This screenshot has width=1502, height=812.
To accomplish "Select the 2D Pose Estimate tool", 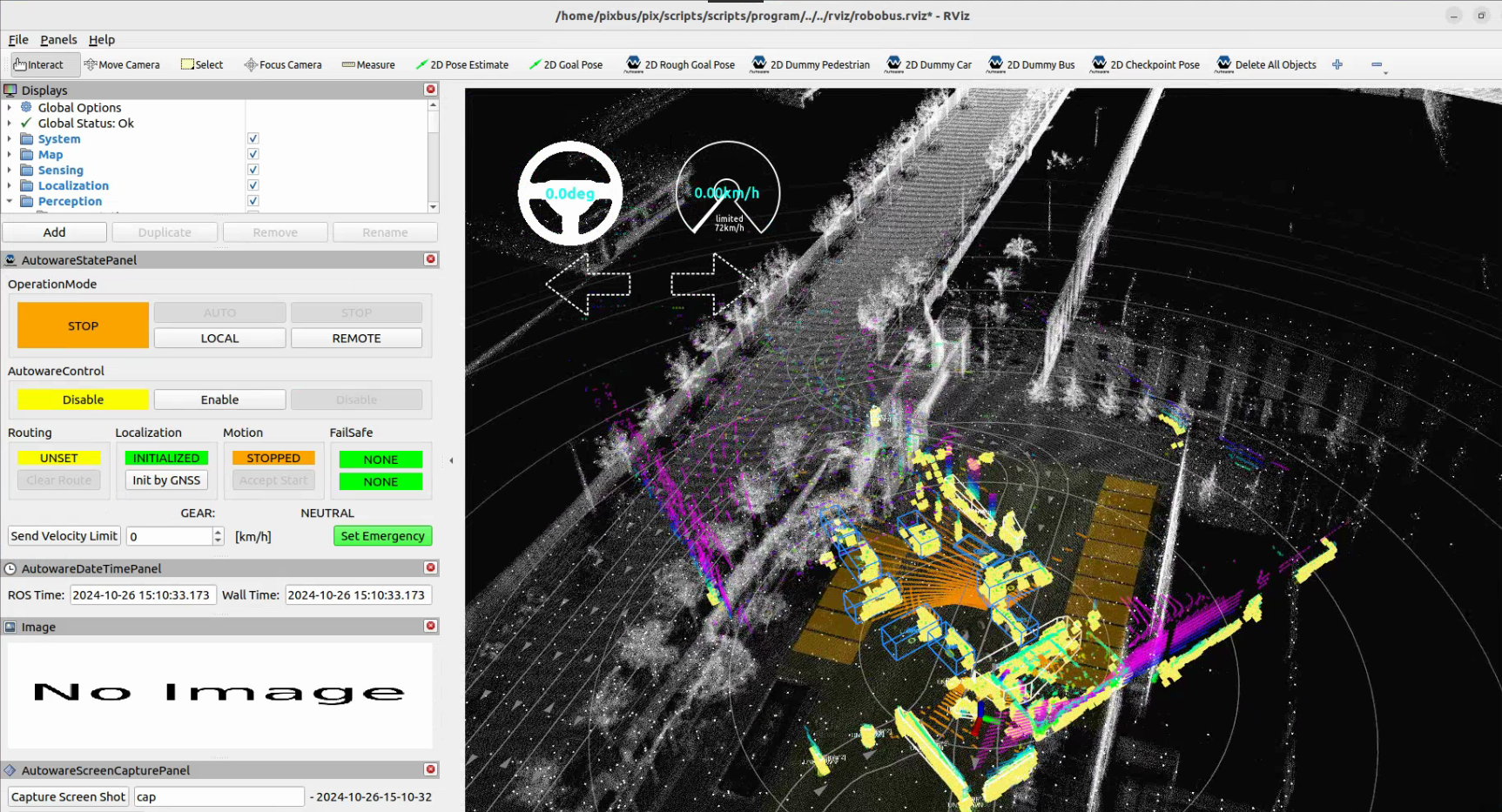I will [x=462, y=64].
